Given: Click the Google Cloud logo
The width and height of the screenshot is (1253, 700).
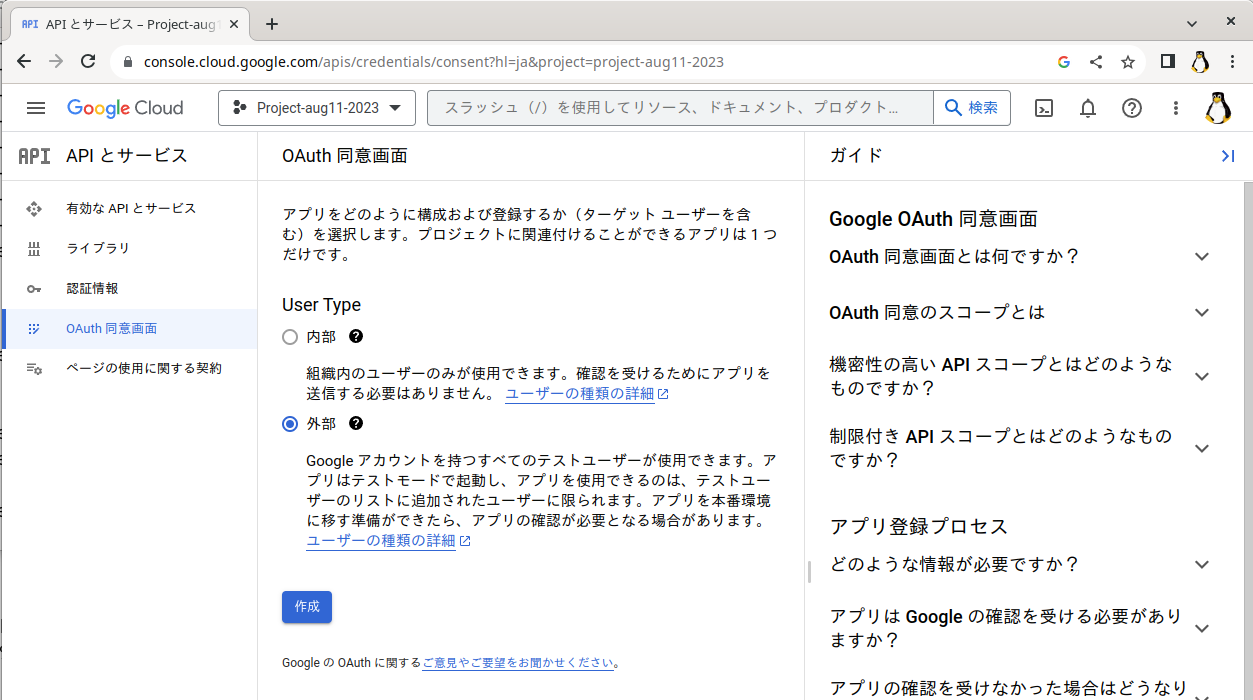Looking at the screenshot, I should point(125,108).
